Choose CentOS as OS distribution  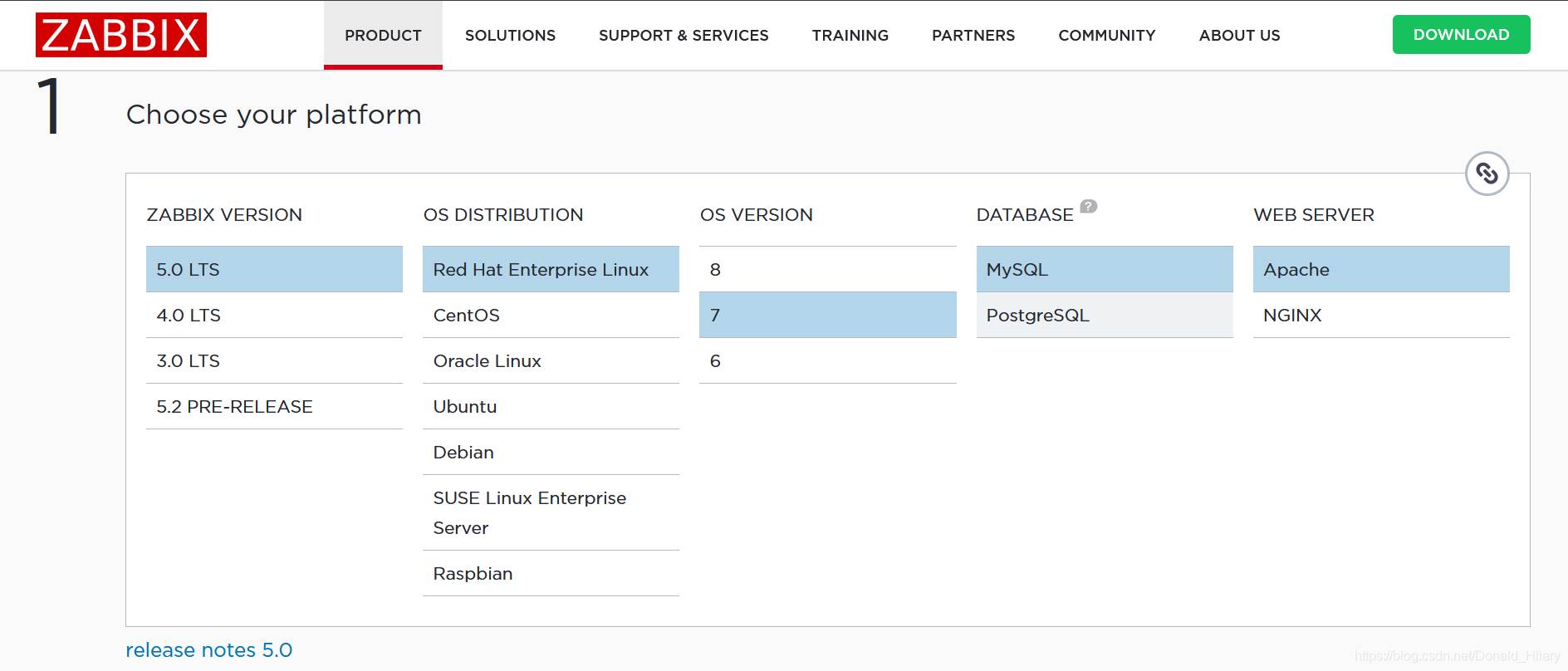(x=551, y=315)
